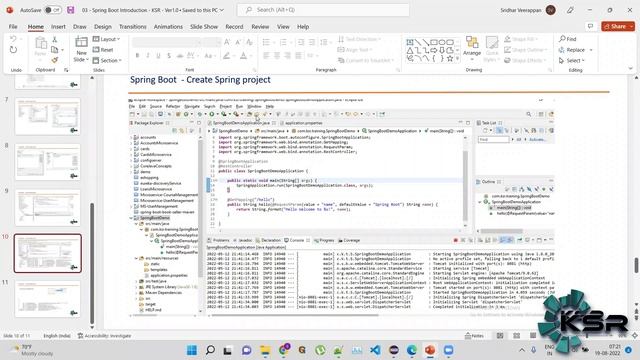Open Shape Effects dropdown
Viewport: 640px width, 360px height.
click(x=525, y=60)
